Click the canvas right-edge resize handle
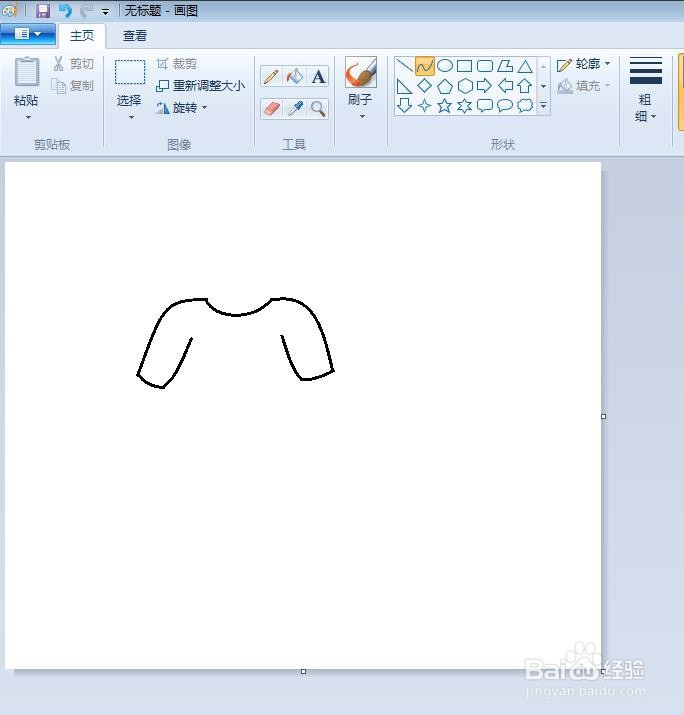The image size is (684, 715). (x=604, y=416)
